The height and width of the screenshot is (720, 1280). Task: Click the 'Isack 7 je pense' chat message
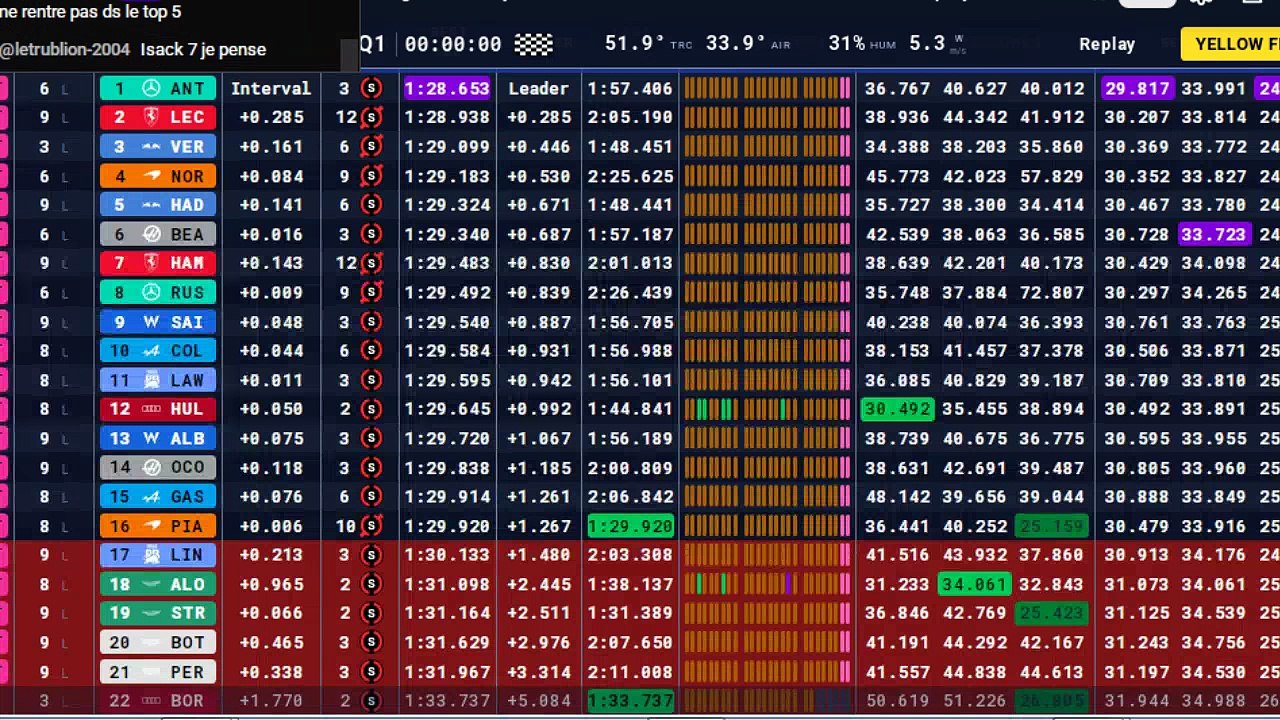tap(203, 49)
